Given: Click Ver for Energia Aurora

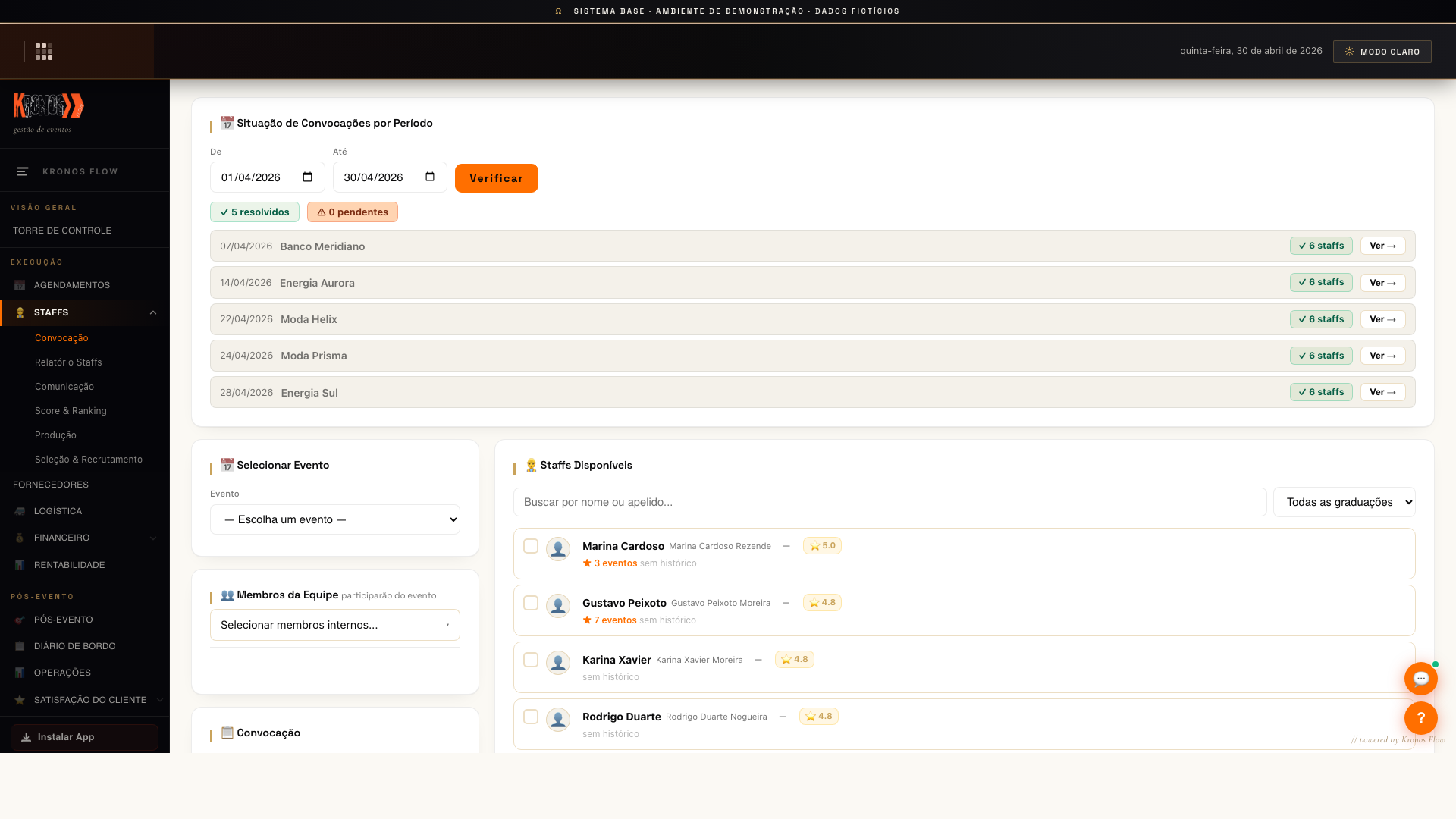Looking at the screenshot, I should 1382,283.
